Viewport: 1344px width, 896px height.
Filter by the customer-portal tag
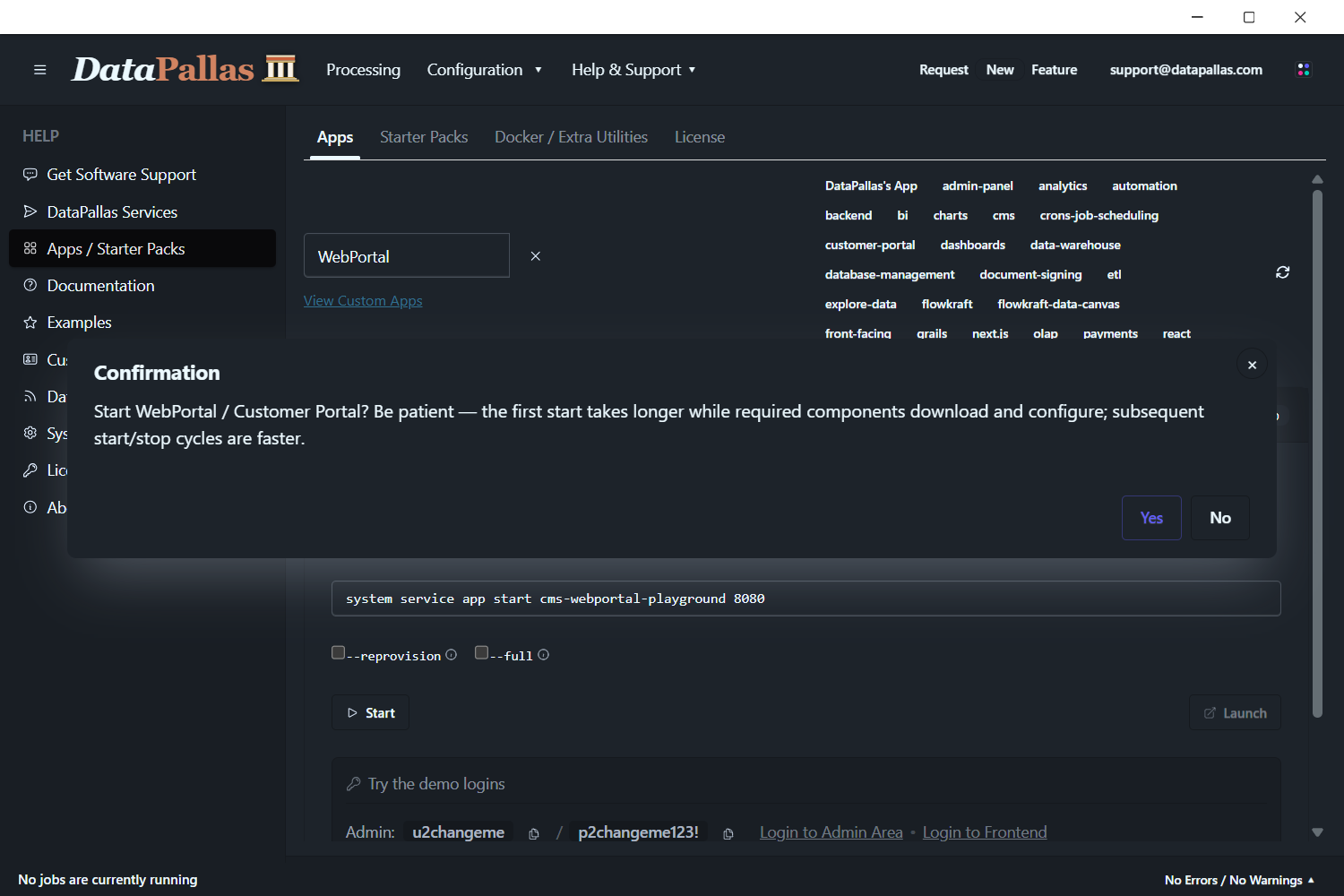pos(870,245)
